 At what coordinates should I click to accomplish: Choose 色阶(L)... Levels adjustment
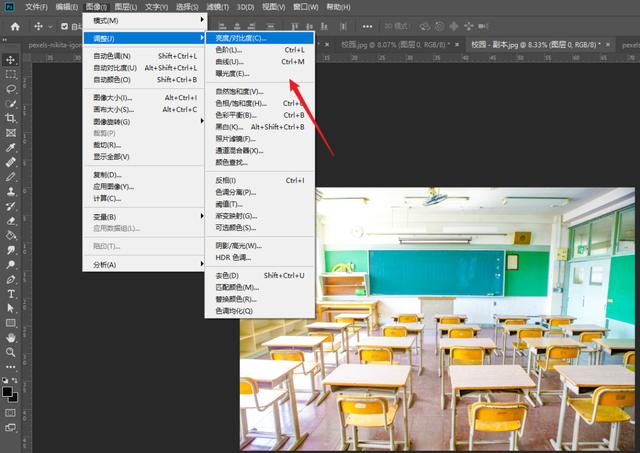pos(260,50)
